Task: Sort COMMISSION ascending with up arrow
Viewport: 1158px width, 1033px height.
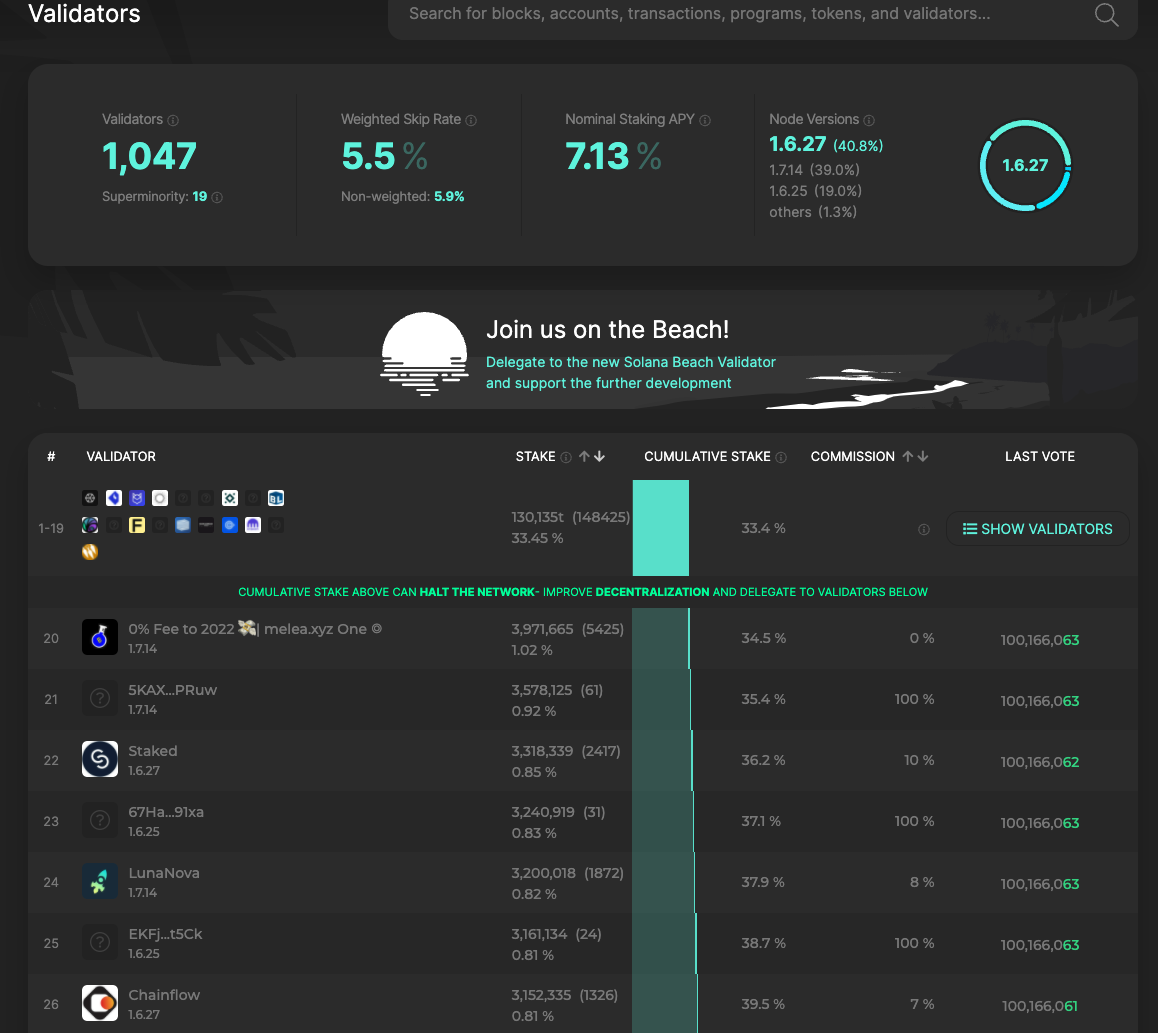Action: pyautogui.click(x=908, y=456)
